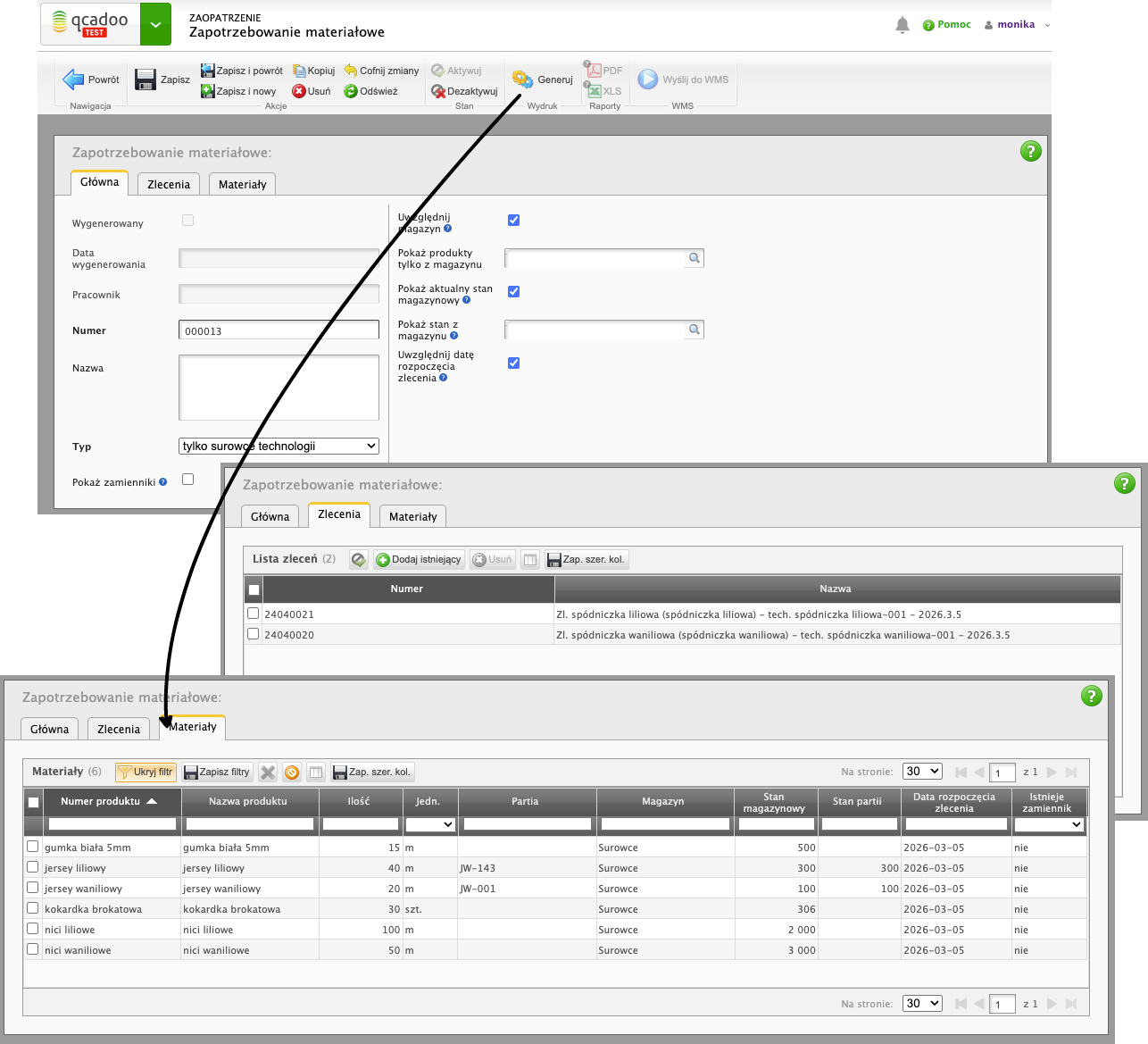Click the Powrót back arrow icon
The width and height of the screenshot is (1148, 1044).
[73, 79]
